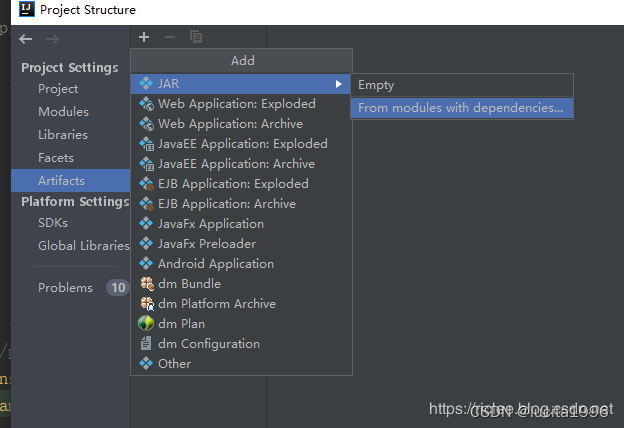Choose Web Application: Exploded entry
Viewport: 624px width, 428px height.
tap(241, 104)
